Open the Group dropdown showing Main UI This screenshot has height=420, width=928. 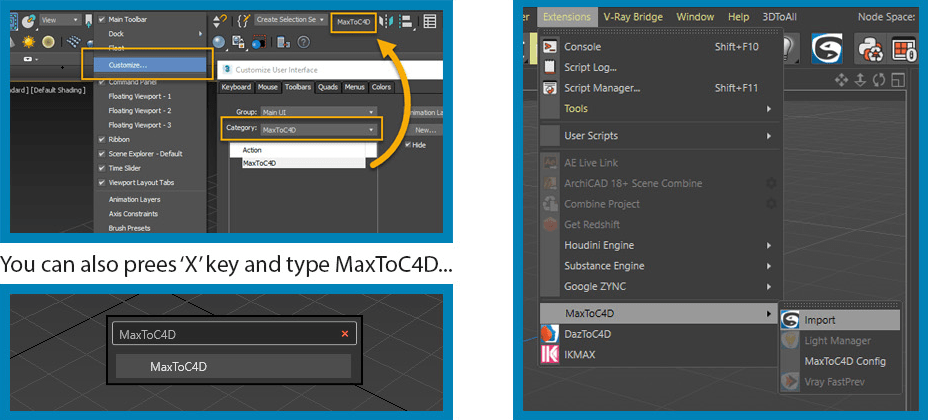(x=318, y=112)
